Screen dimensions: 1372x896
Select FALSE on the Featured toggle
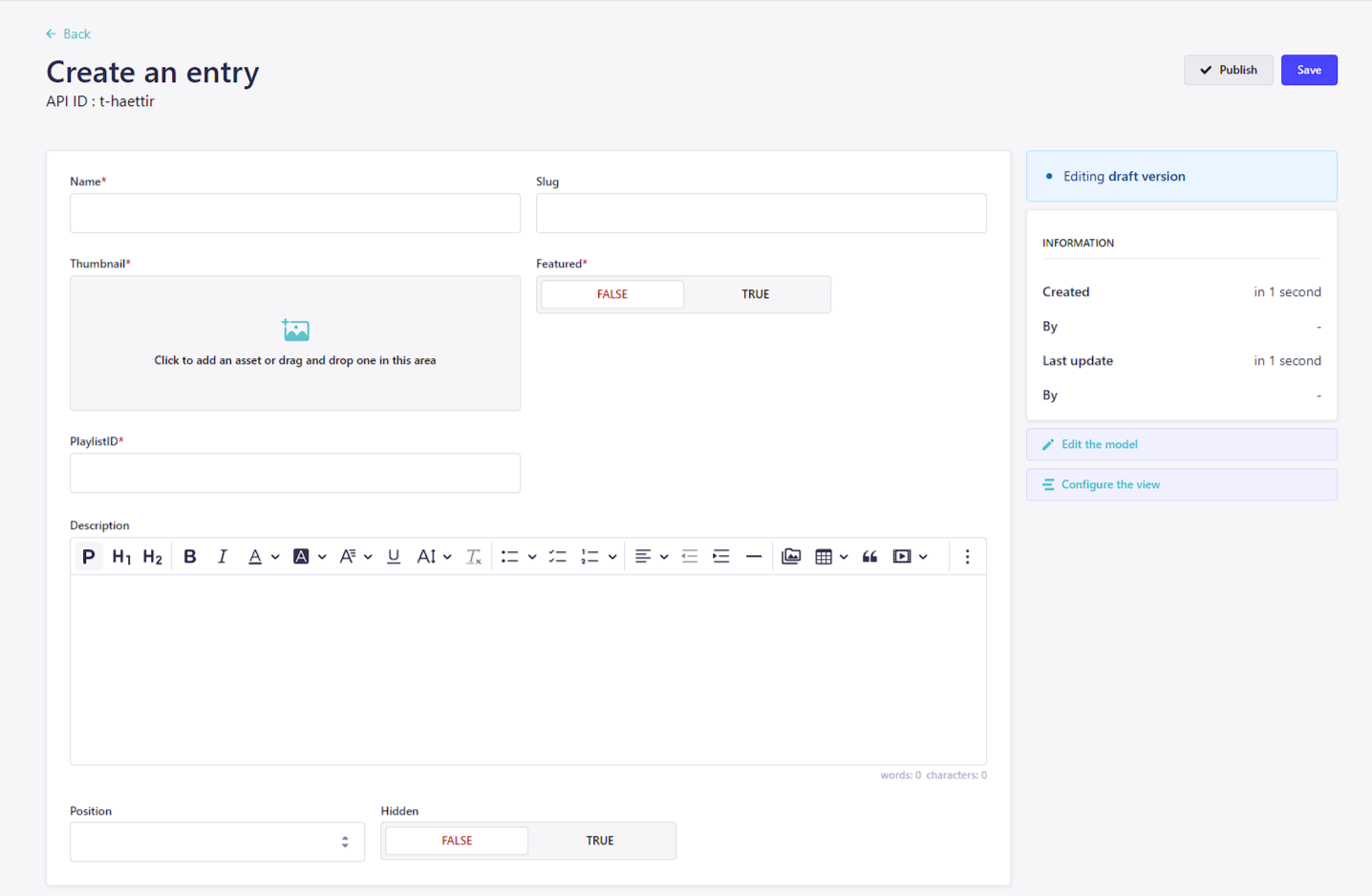point(612,294)
